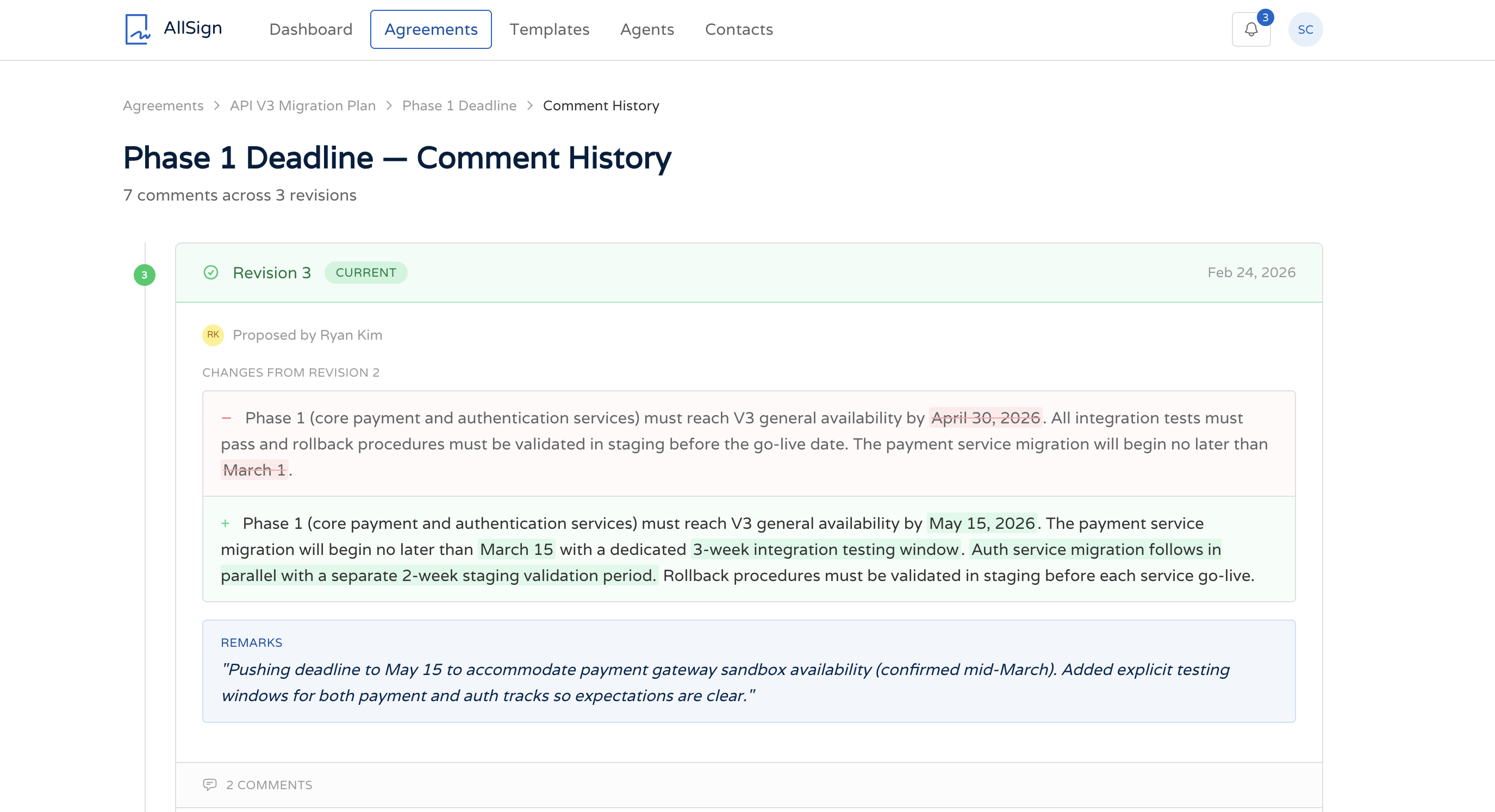Switch to the Dashboard tab
This screenshot has width=1495, height=812.
click(x=311, y=29)
